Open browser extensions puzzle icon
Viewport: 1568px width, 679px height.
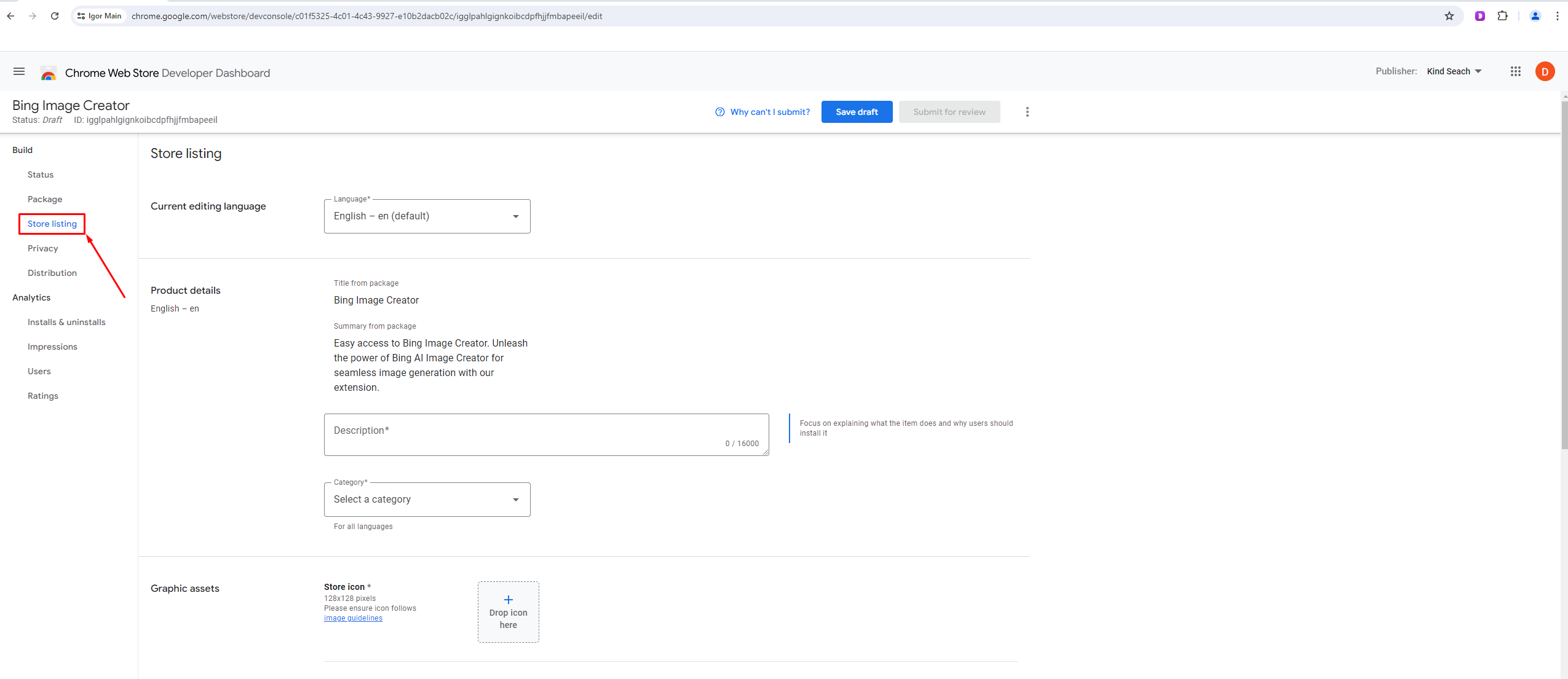[x=1502, y=16]
